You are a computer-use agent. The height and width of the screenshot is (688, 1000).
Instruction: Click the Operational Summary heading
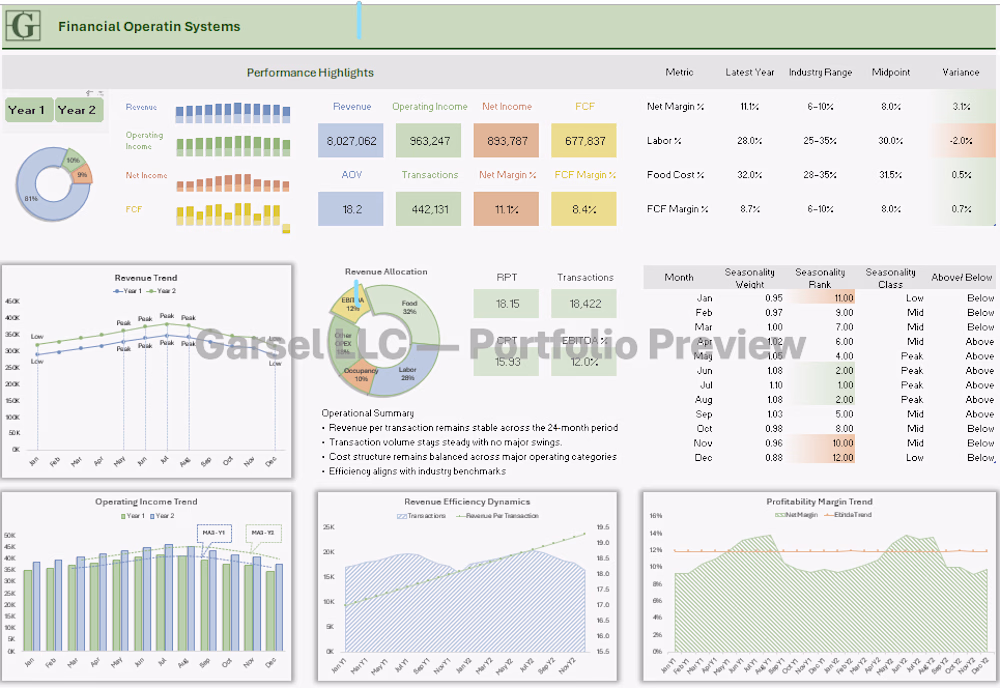coord(367,413)
